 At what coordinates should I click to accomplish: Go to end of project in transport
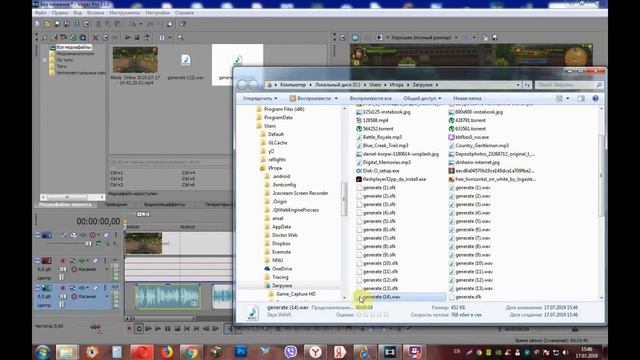click(197, 328)
